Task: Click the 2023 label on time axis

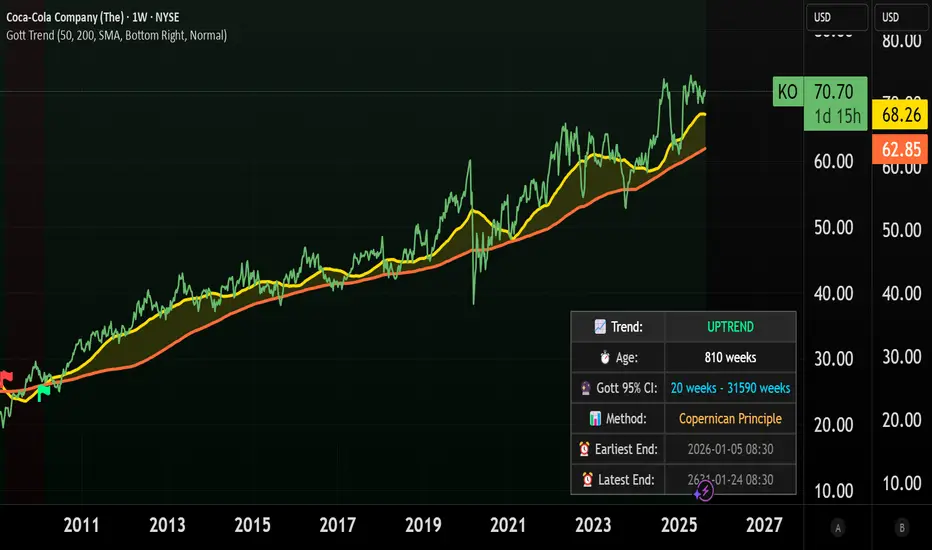Action: (x=593, y=525)
